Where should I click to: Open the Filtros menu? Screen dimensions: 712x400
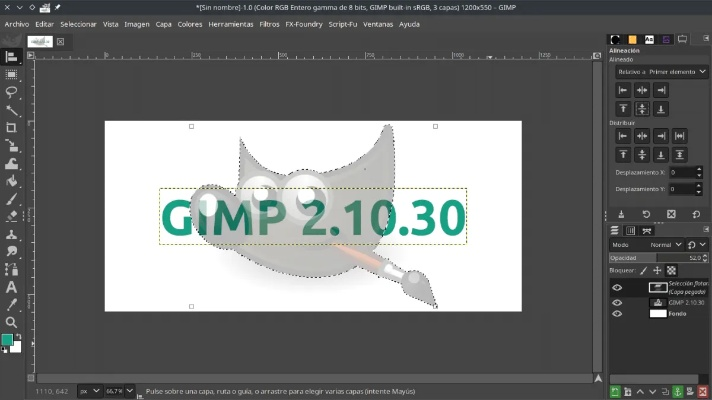click(269, 25)
